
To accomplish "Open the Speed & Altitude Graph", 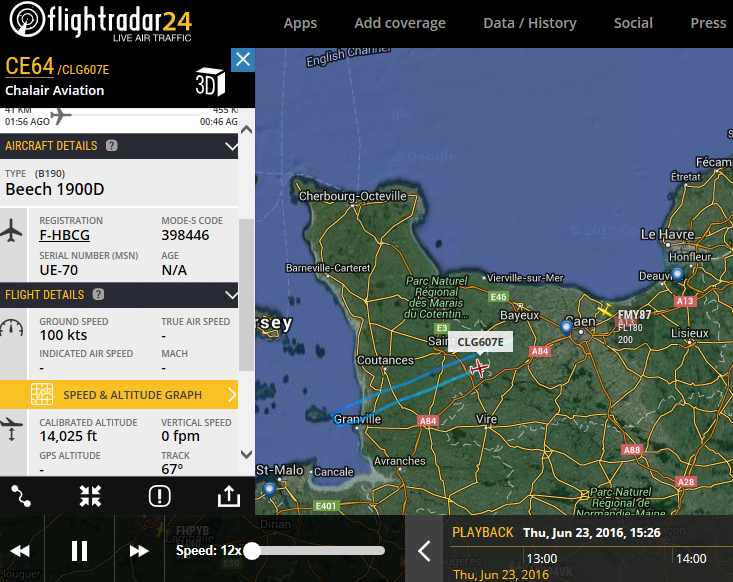I will point(119,395).
